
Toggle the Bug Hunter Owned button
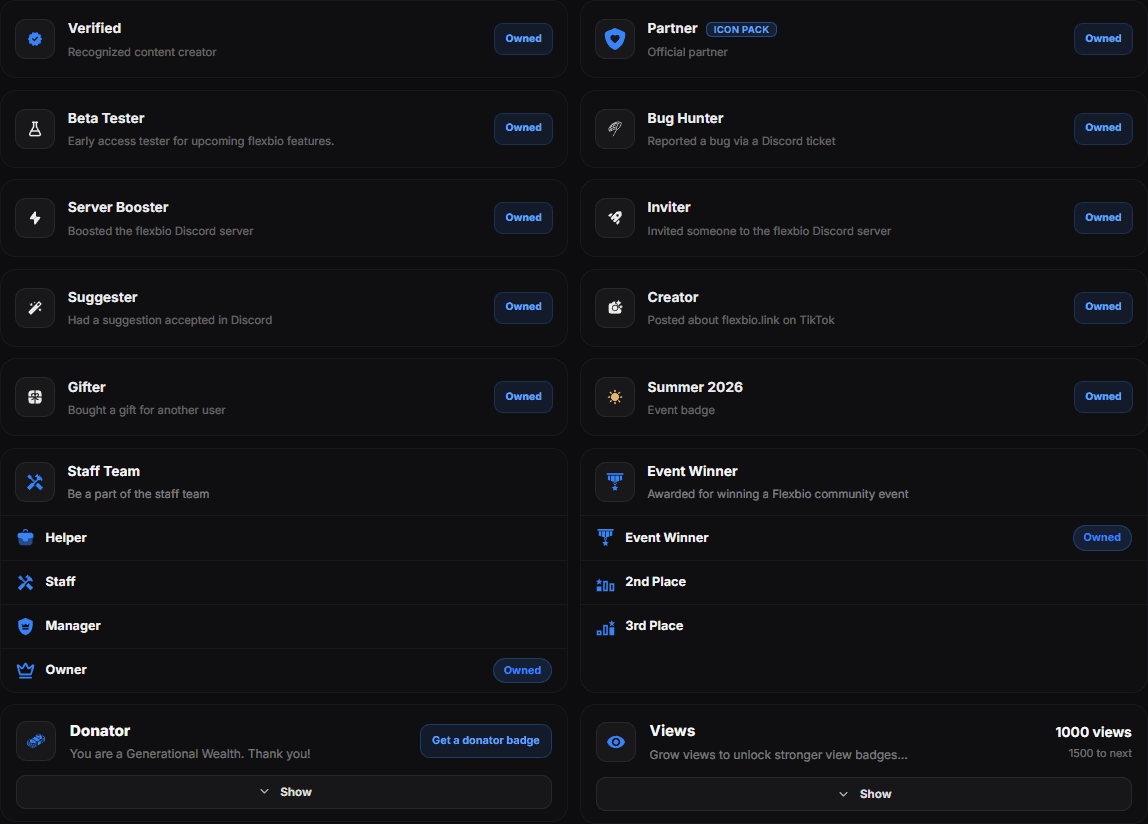click(1103, 128)
